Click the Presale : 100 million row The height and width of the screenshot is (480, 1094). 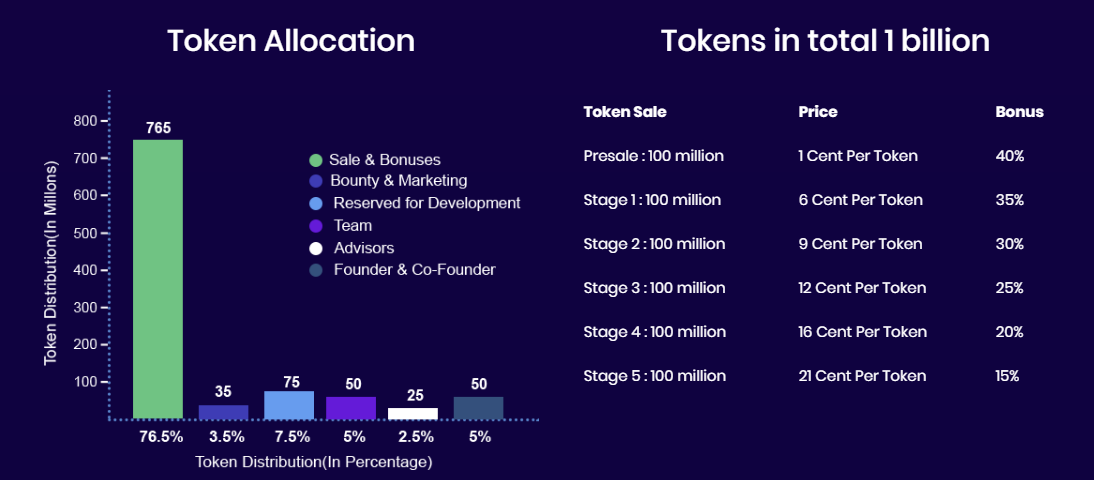pyautogui.click(x=653, y=156)
